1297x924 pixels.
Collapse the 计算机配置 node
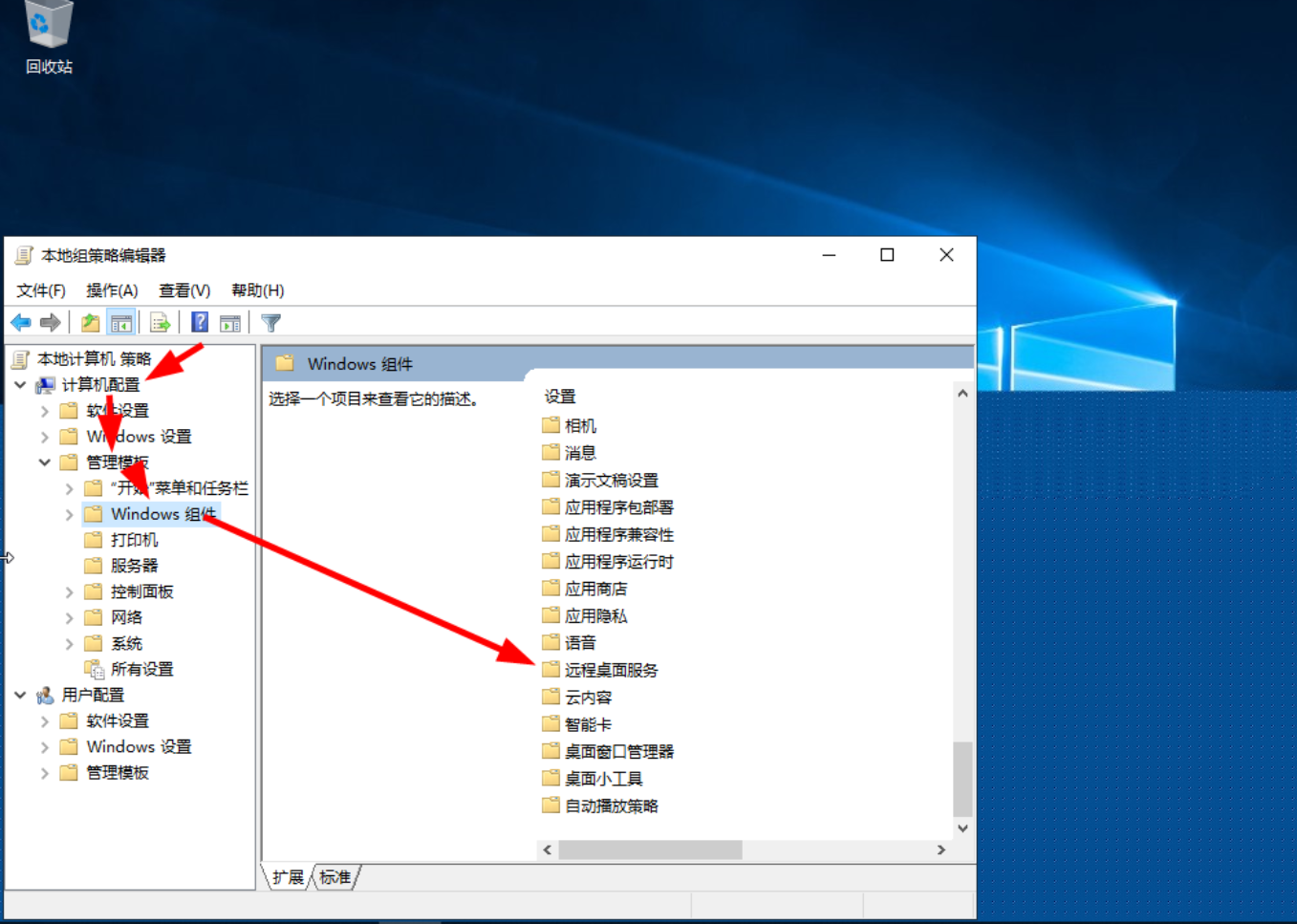pos(20,384)
